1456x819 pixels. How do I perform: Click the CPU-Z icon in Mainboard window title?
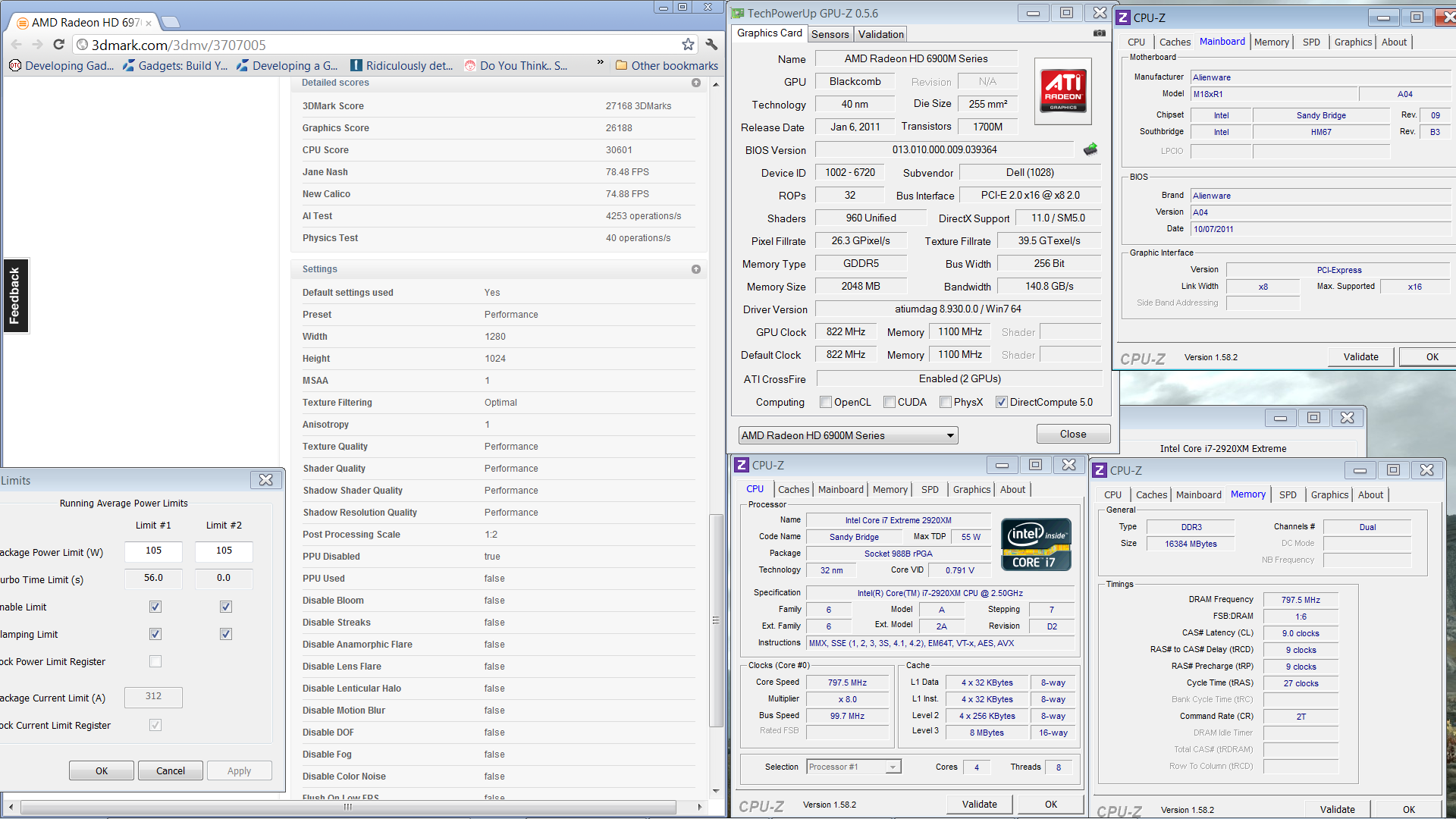click(x=1124, y=17)
